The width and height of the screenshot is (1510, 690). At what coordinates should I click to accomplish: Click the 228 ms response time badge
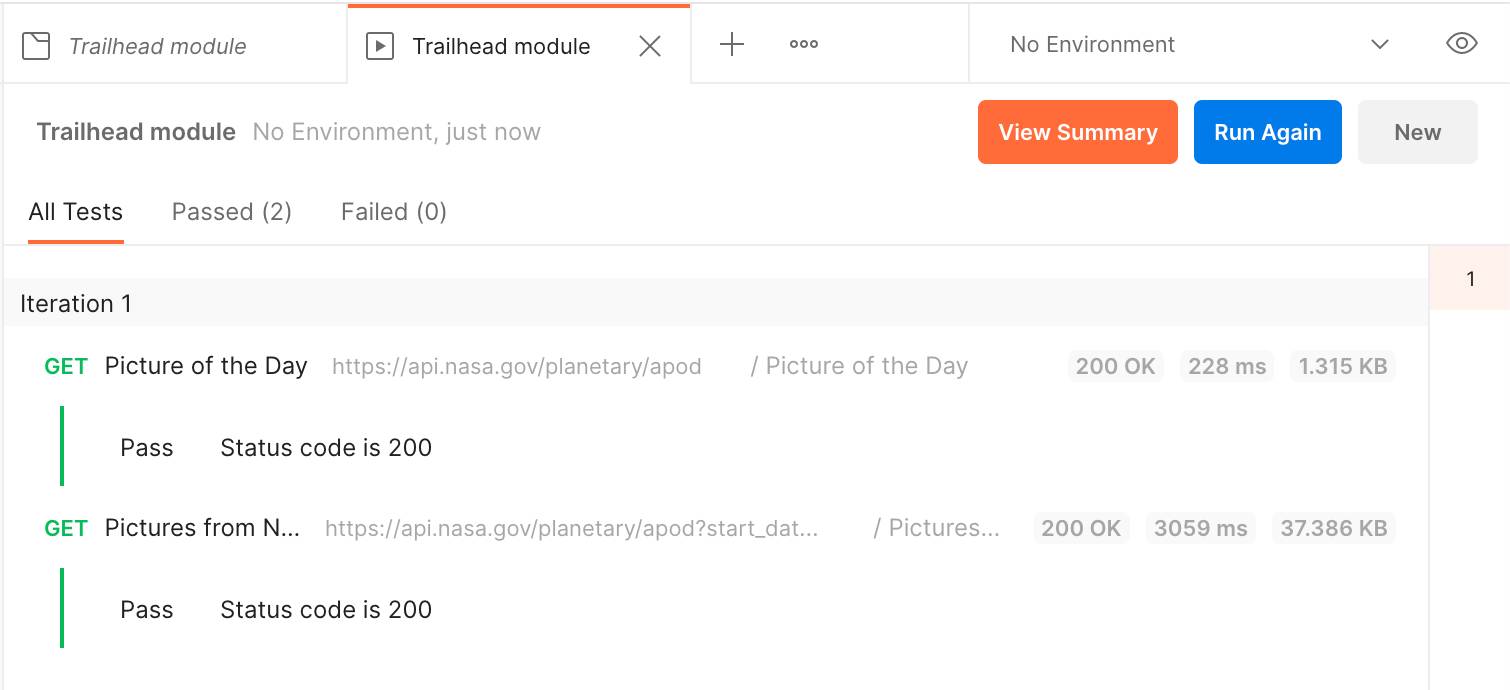click(1227, 366)
